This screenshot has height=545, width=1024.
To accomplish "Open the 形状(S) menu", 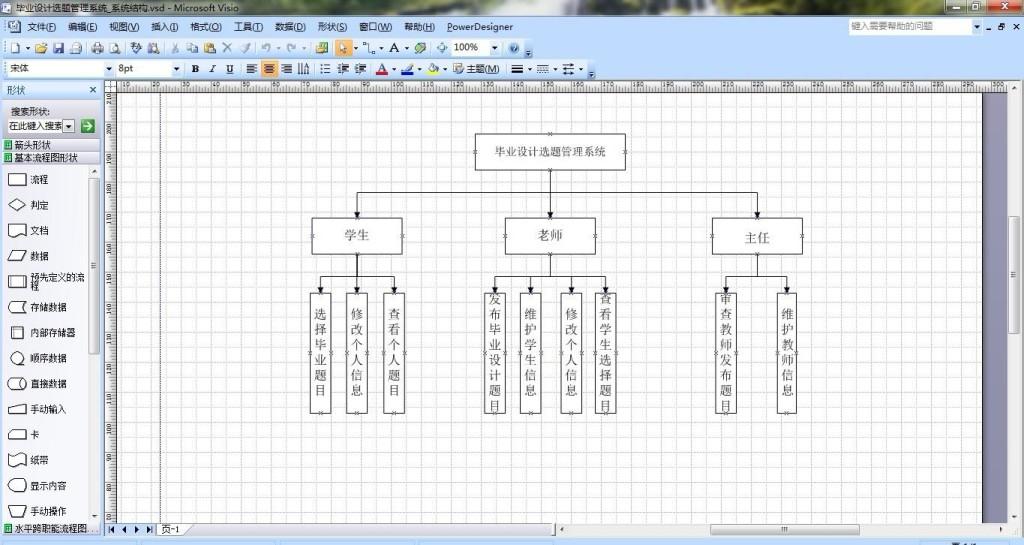I will (331, 27).
